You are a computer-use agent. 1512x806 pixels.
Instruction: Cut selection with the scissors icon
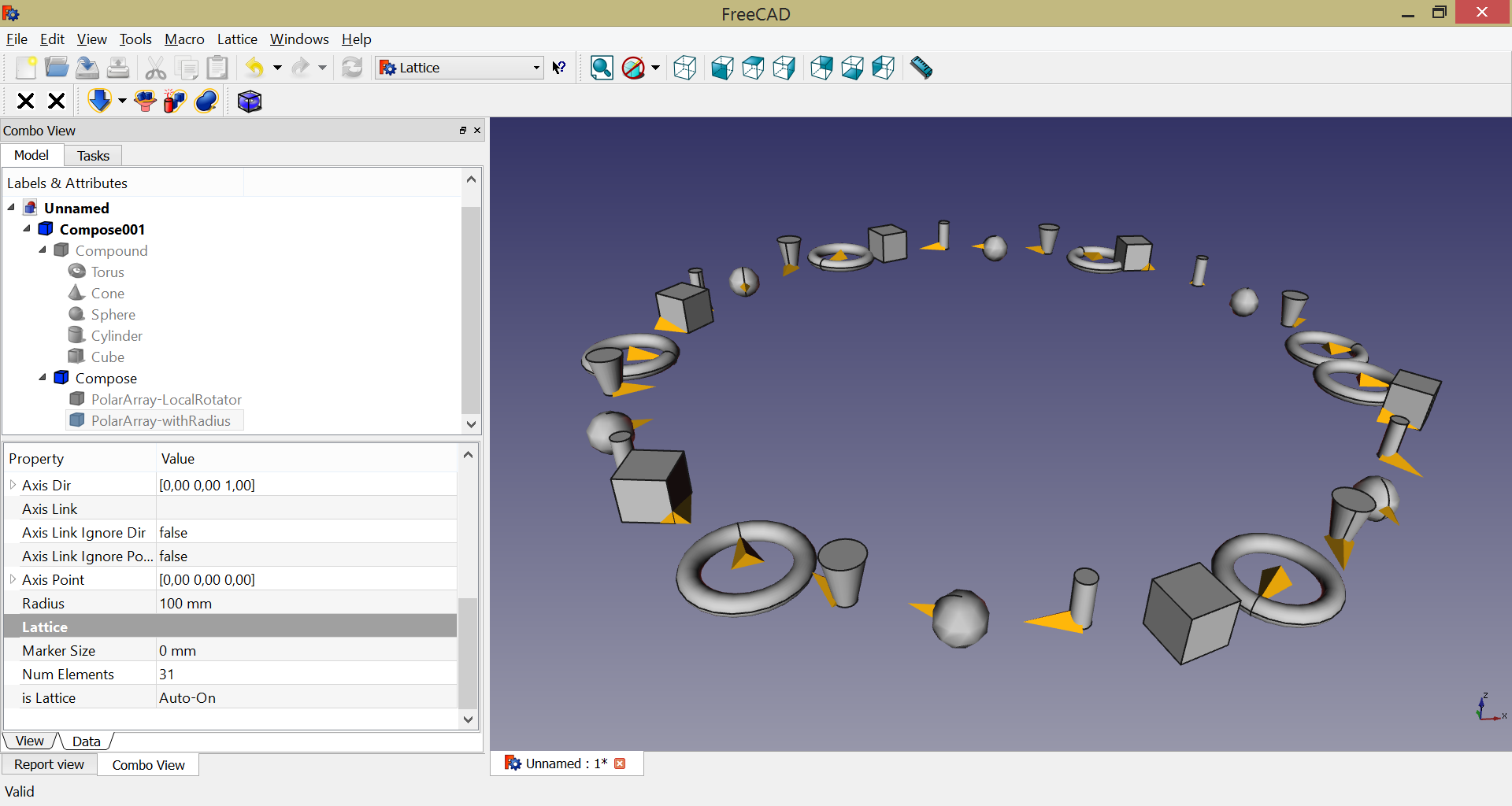pyautogui.click(x=156, y=68)
